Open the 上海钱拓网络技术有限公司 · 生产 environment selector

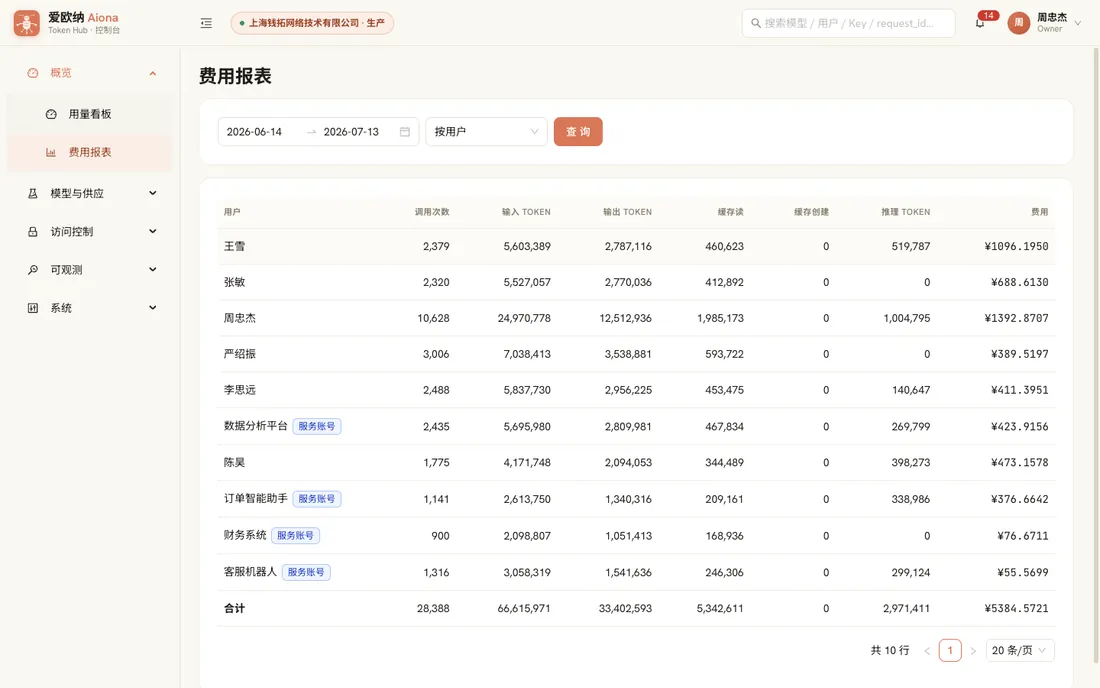click(x=312, y=23)
